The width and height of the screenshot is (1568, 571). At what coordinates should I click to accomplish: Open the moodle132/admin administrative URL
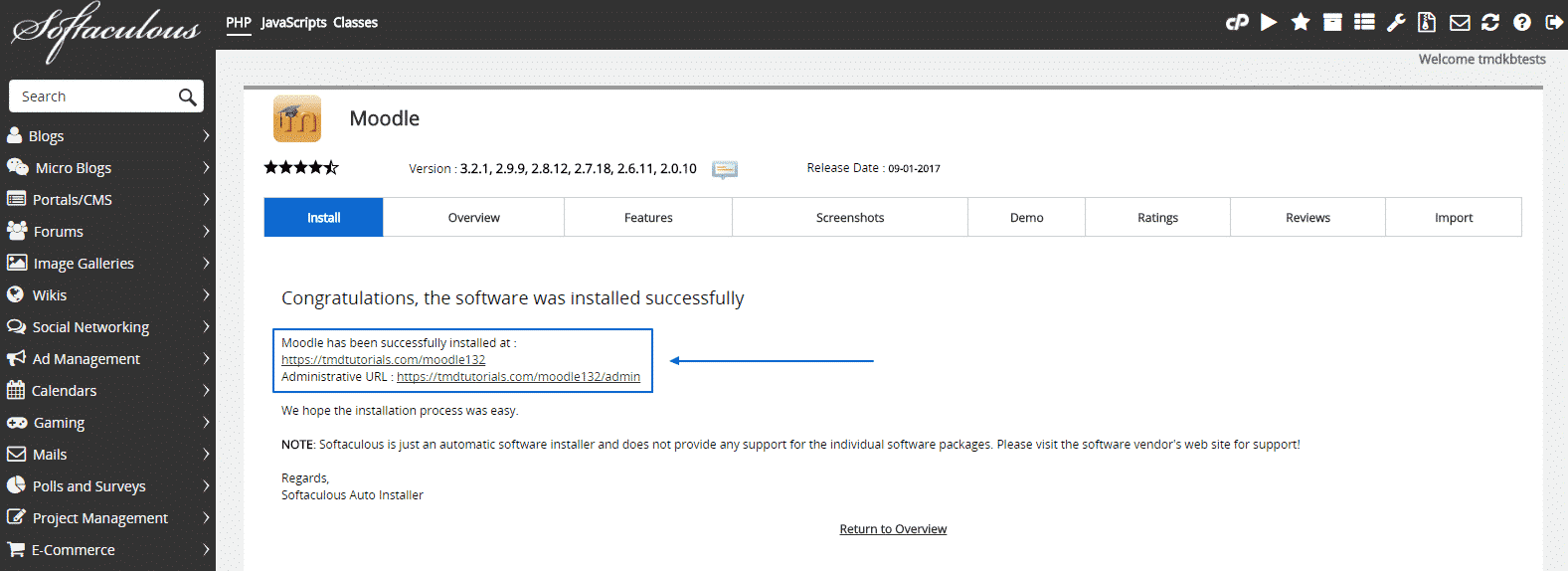(x=518, y=377)
